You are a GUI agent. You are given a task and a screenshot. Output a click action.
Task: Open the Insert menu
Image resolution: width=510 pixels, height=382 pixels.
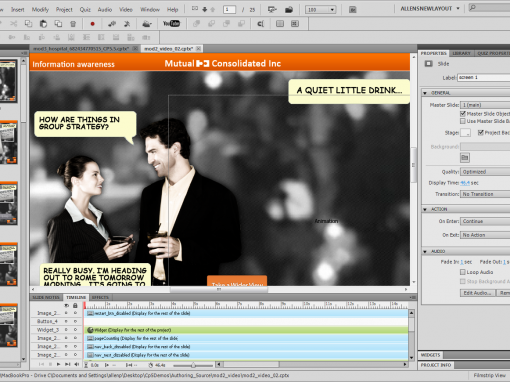coord(18,9)
